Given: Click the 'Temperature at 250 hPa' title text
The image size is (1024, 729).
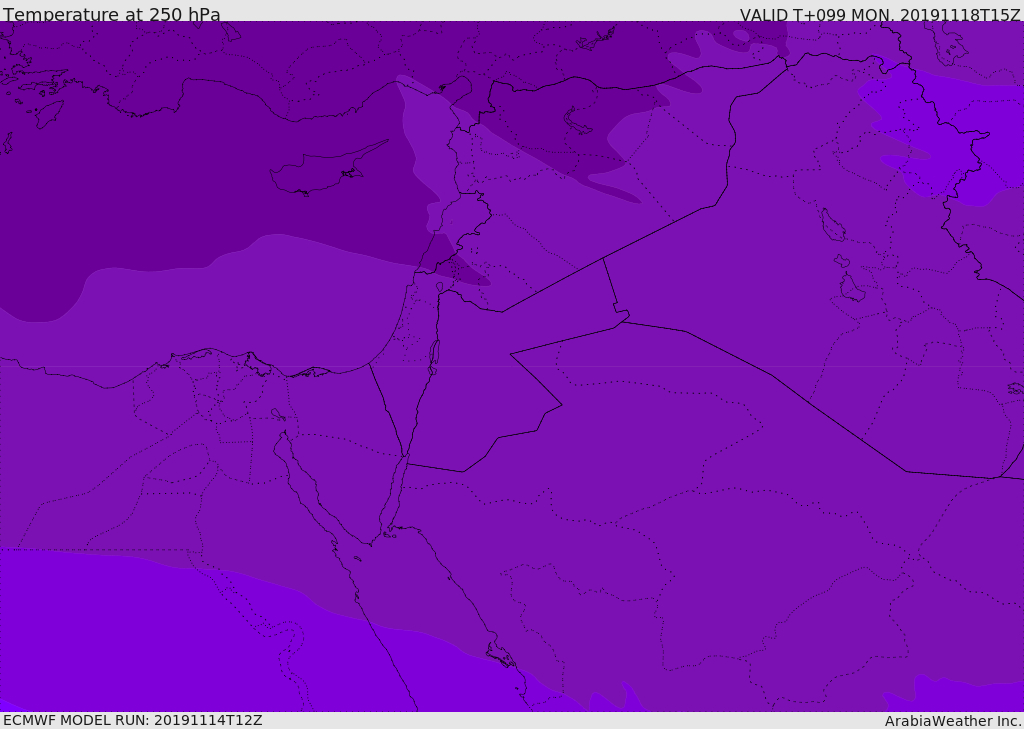Looking at the screenshot, I should [112, 14].
